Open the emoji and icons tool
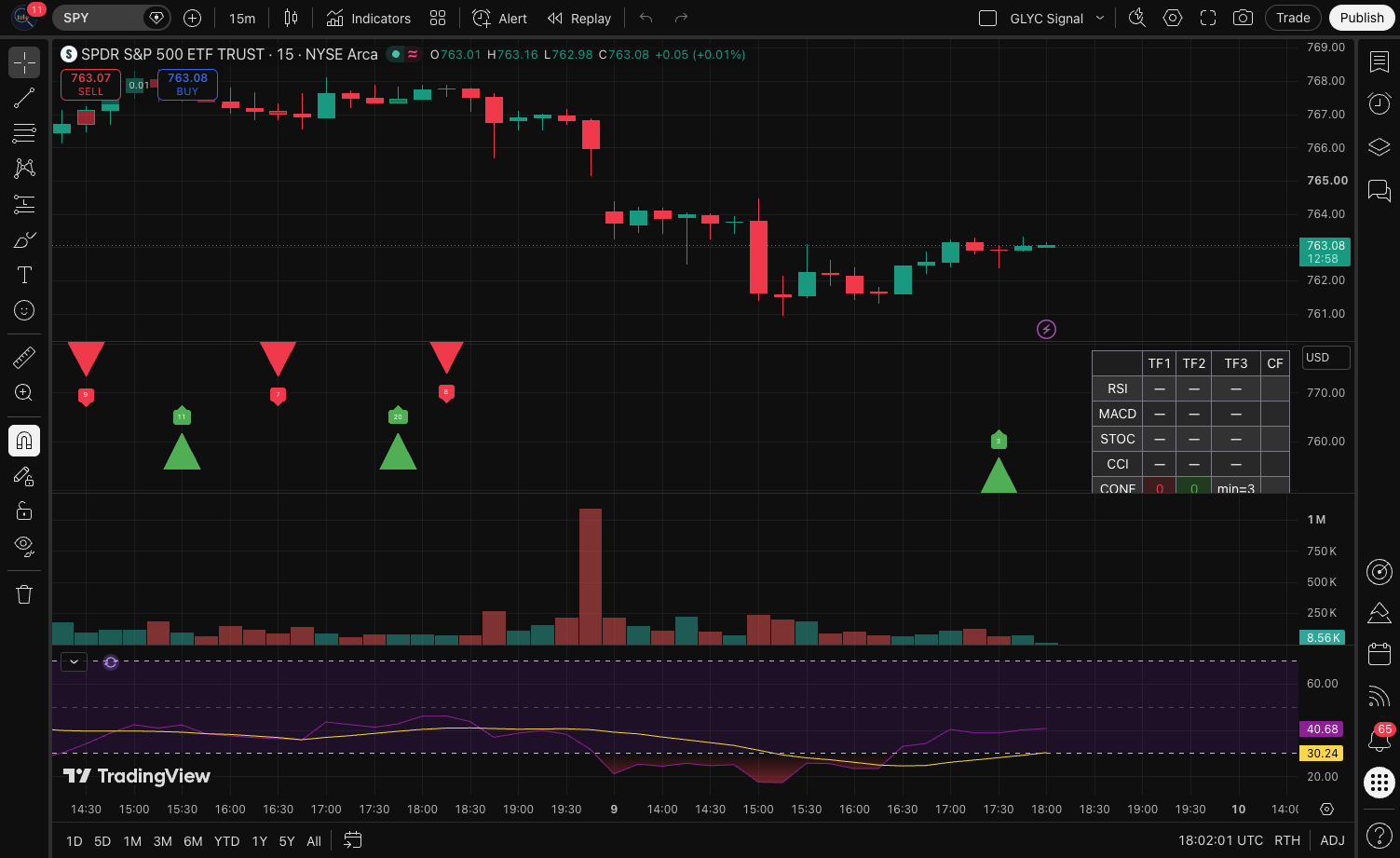Screen dimensions: 1400x858 pyautogui.click(x=24, y=310)
